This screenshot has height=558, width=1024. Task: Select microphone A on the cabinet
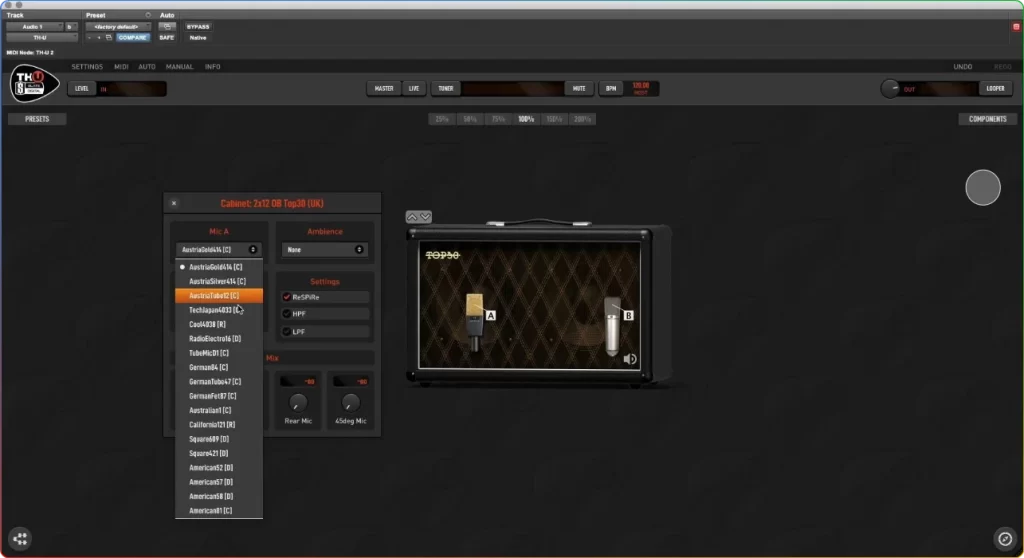pos(475,322)
